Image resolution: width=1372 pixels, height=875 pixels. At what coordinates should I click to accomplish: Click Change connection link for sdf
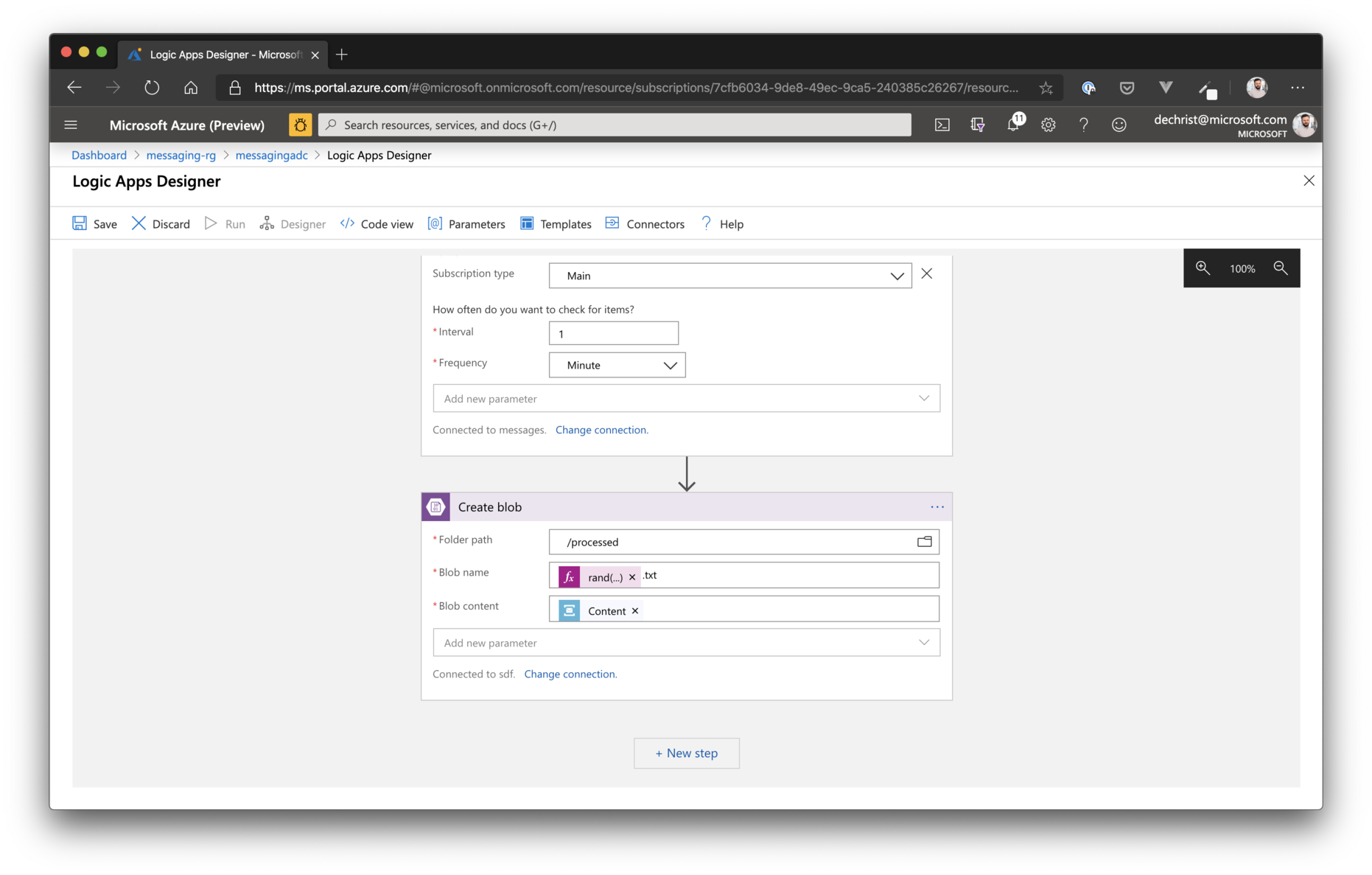pos(570,674)
